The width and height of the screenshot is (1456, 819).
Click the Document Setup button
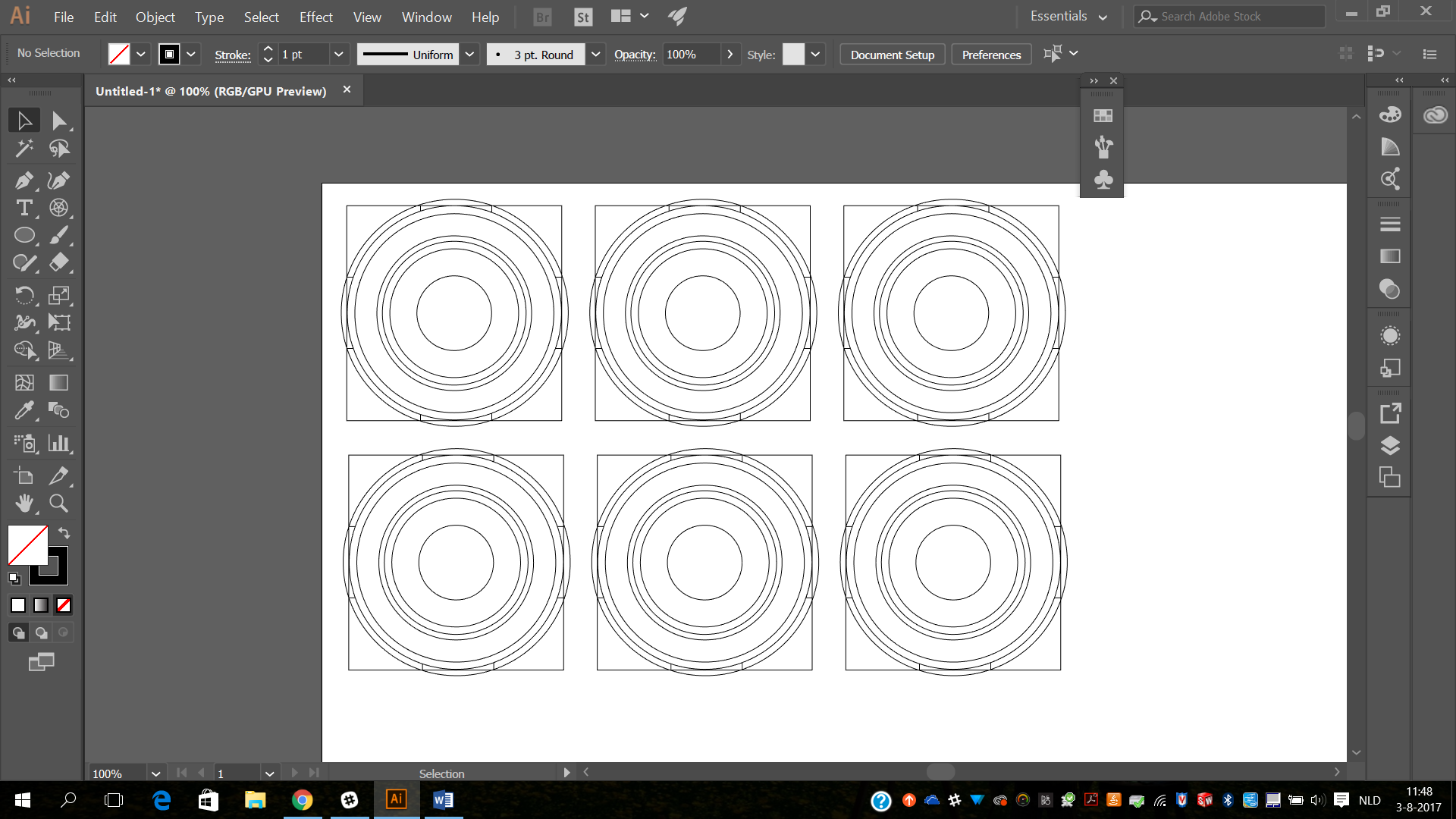892,55
